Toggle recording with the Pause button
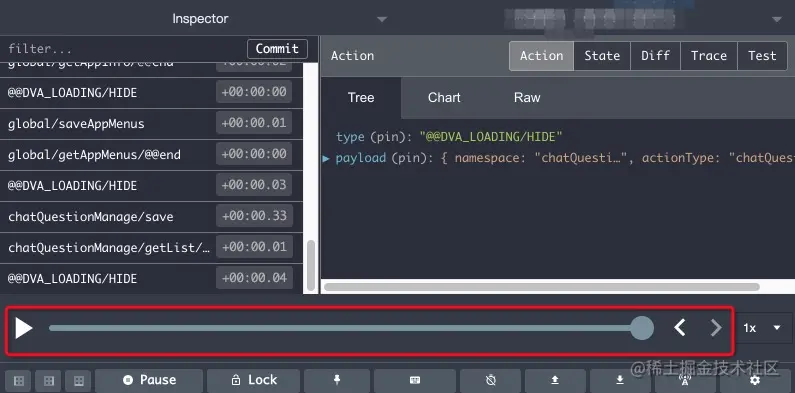The width and height of the screenshot is (795, 393). (149, 380)
